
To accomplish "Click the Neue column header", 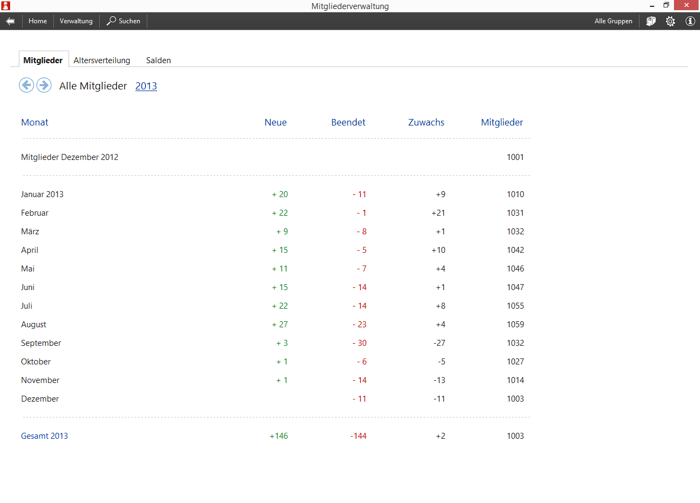I will tap(275, 122).
